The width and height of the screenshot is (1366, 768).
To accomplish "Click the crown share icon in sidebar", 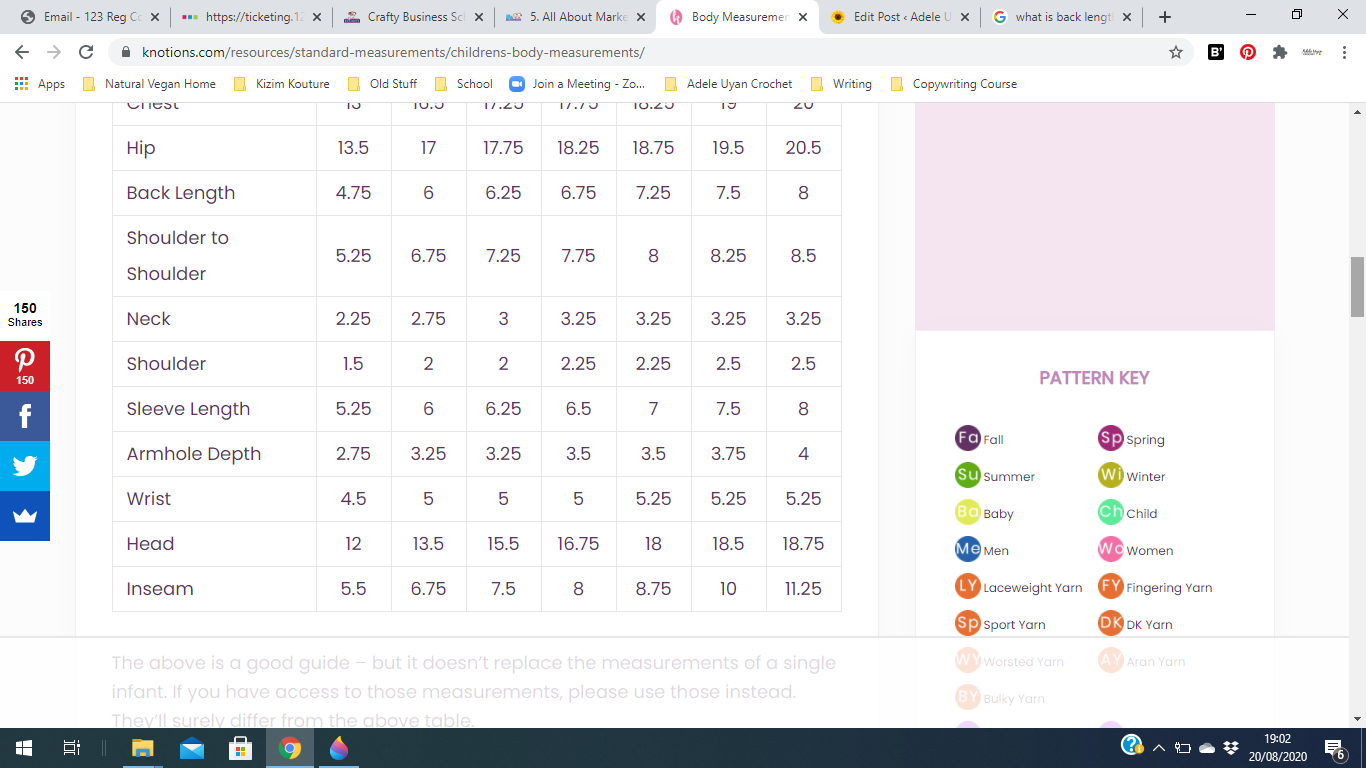I will 24,516.
